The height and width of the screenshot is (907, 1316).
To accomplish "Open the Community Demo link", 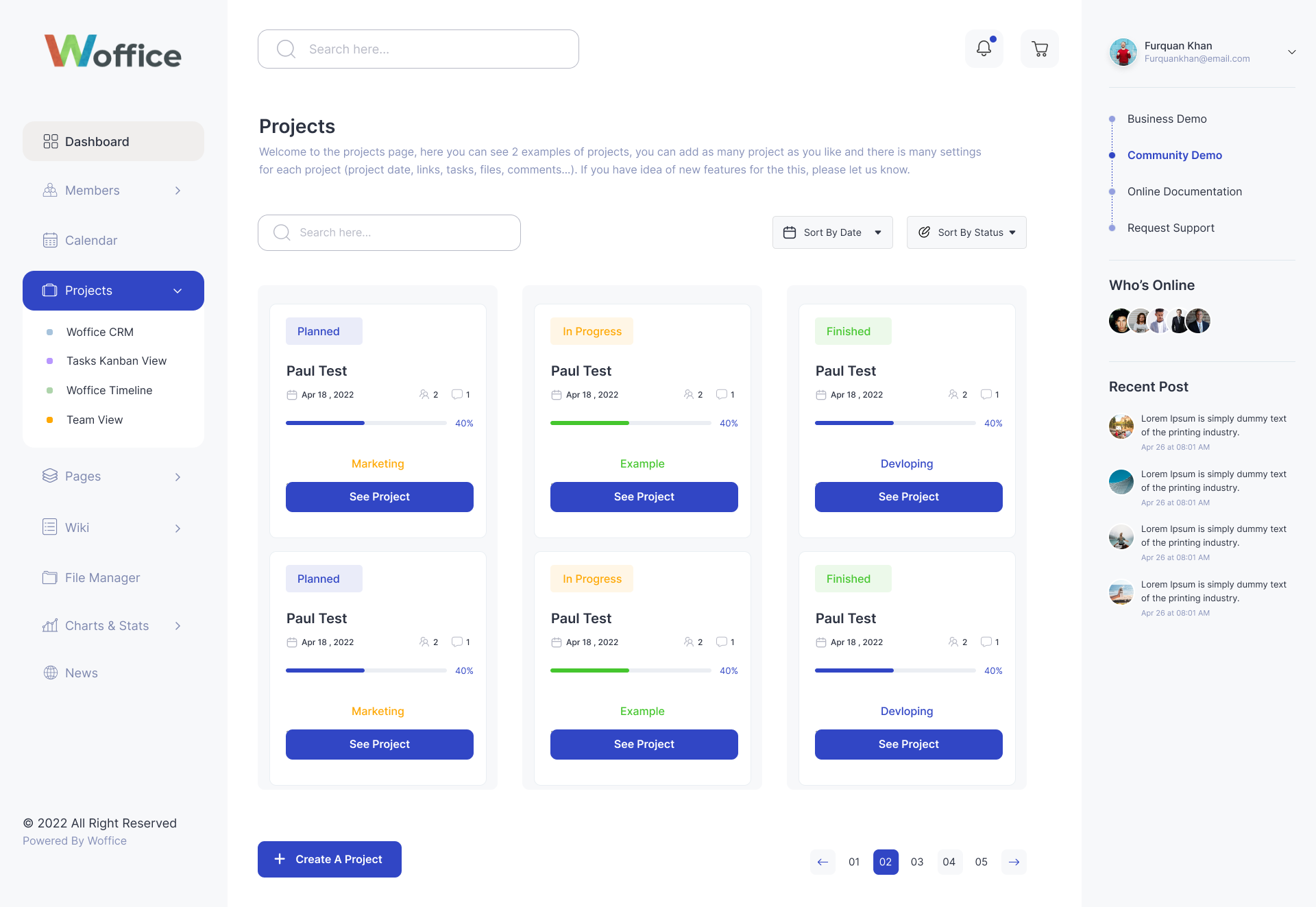I will pyautogui.click(x=1174, y=155).
